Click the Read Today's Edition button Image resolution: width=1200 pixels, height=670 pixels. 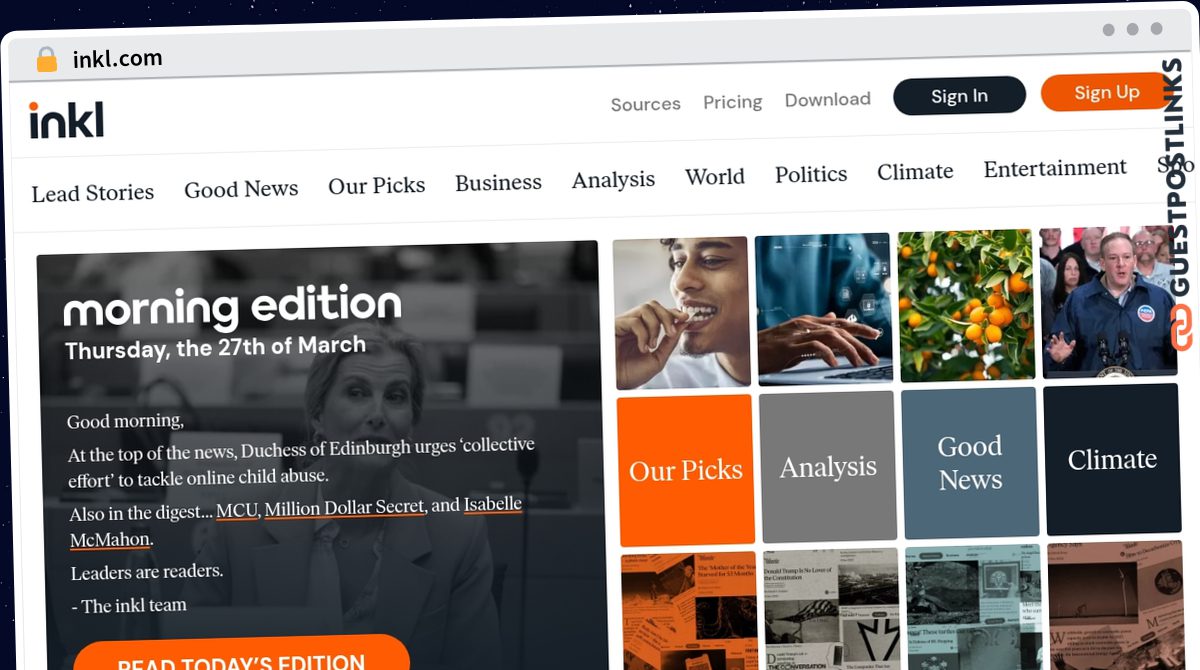point(241,658)
